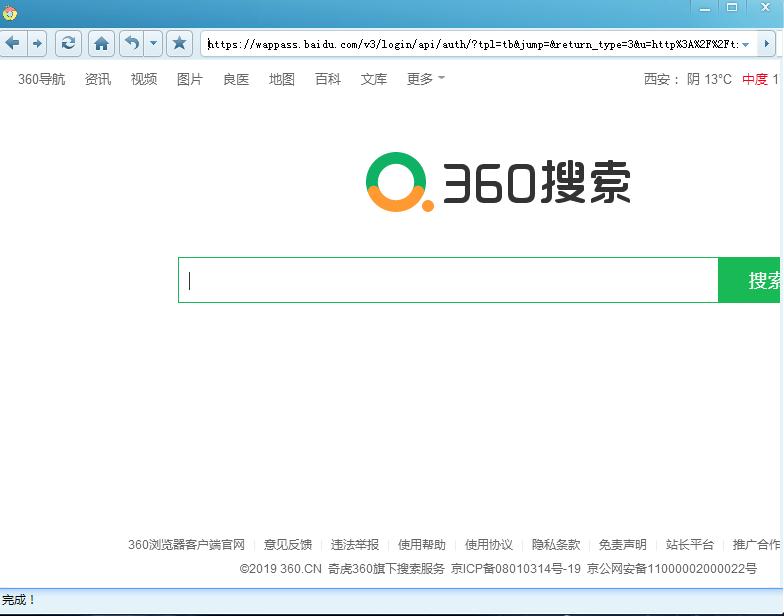Click 京ICP备08010314号-19 link
Screen dimensions: 784x616
coord(516,568)
